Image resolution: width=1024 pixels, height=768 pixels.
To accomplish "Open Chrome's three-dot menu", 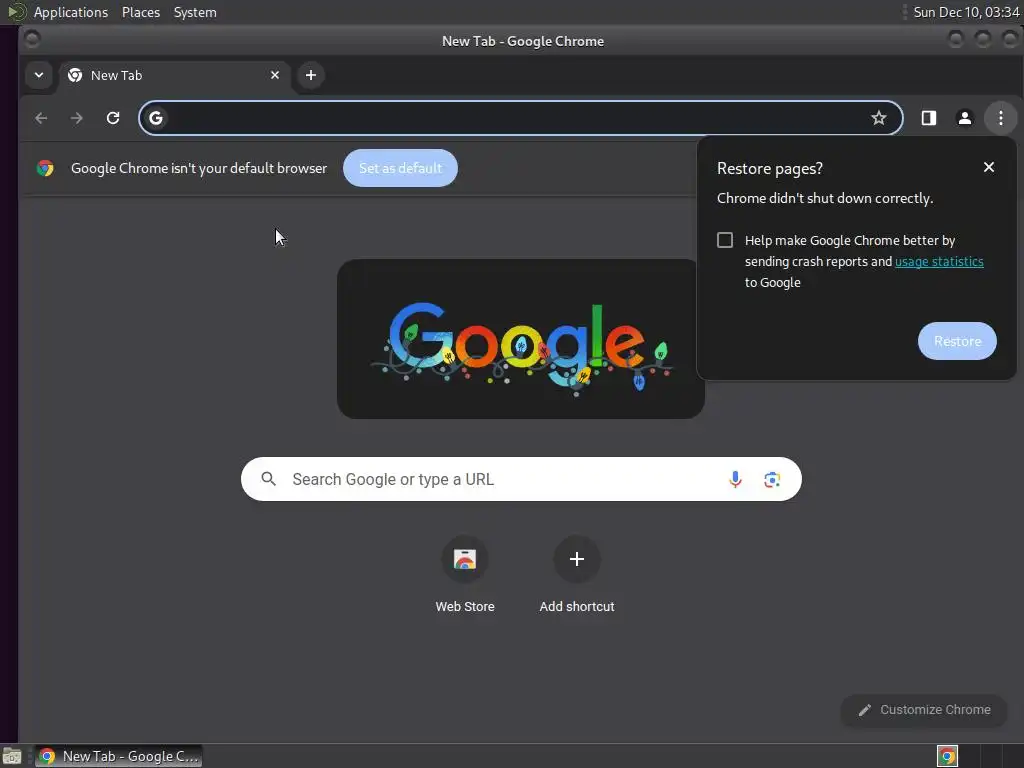I will [x=1000, y=118].
